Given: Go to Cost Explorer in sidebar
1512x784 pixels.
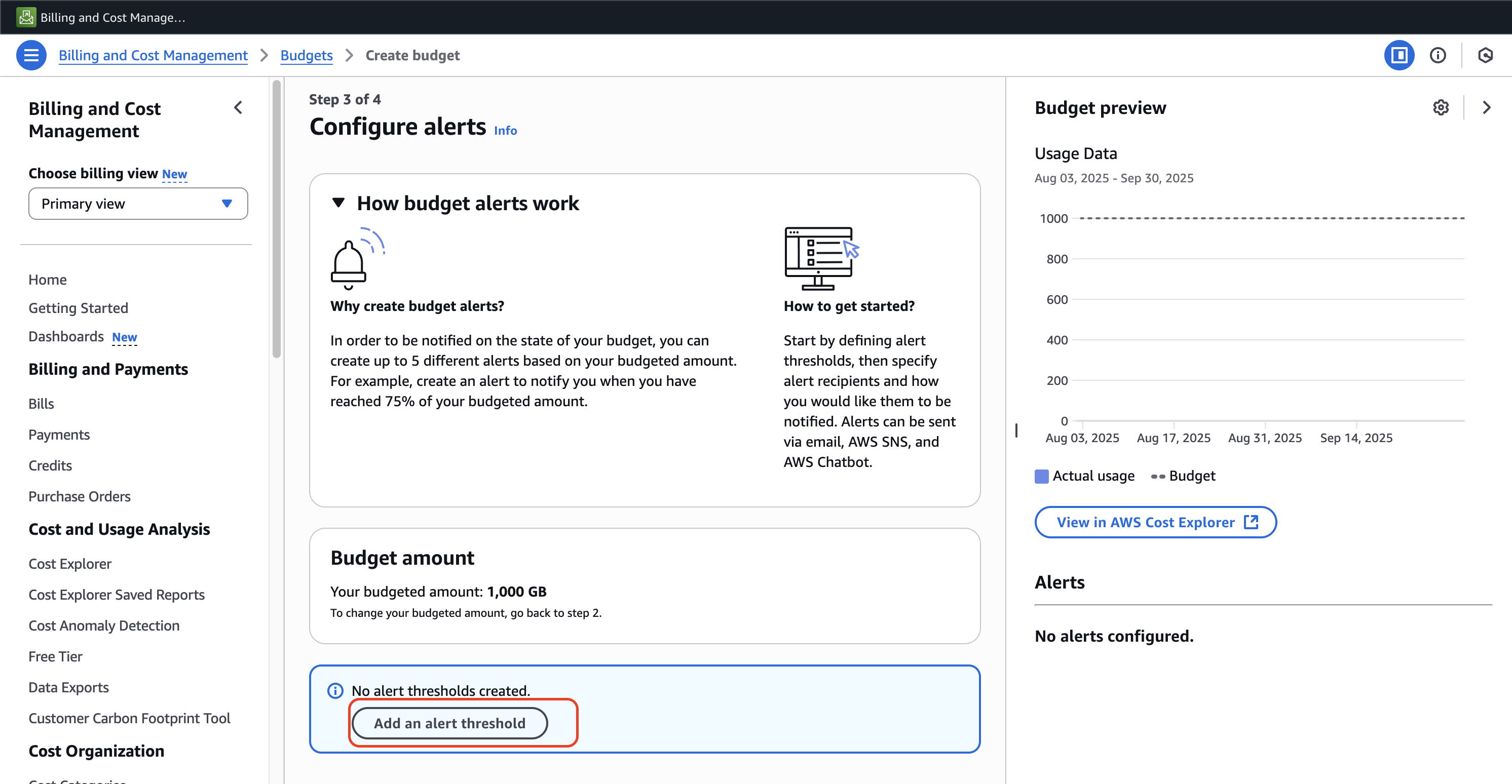Looking at the screenshot, I should click(70, 563).
